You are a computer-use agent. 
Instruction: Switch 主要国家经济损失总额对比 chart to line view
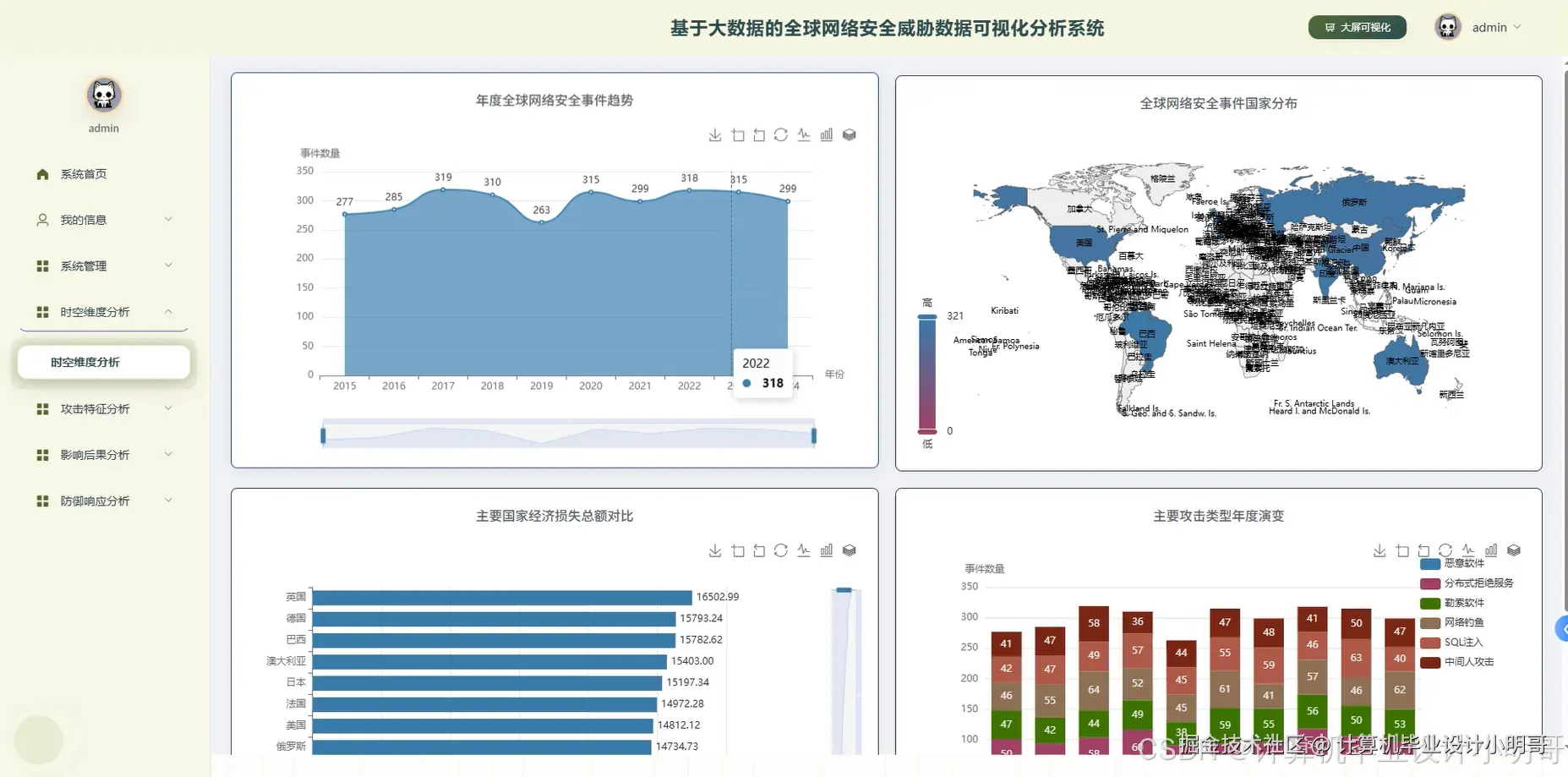(804, 550)
